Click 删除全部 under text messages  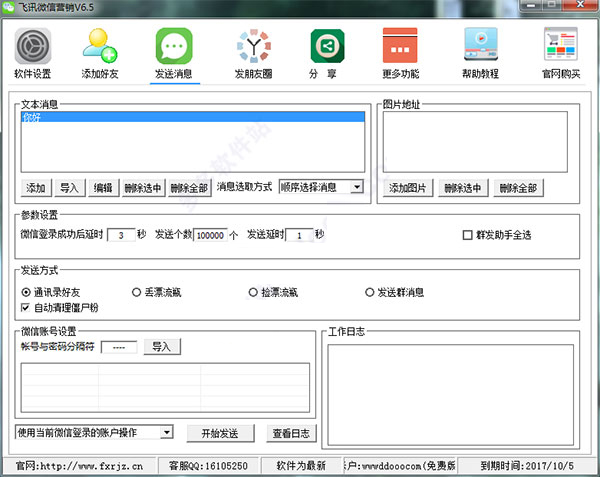[x=189, y=188]
